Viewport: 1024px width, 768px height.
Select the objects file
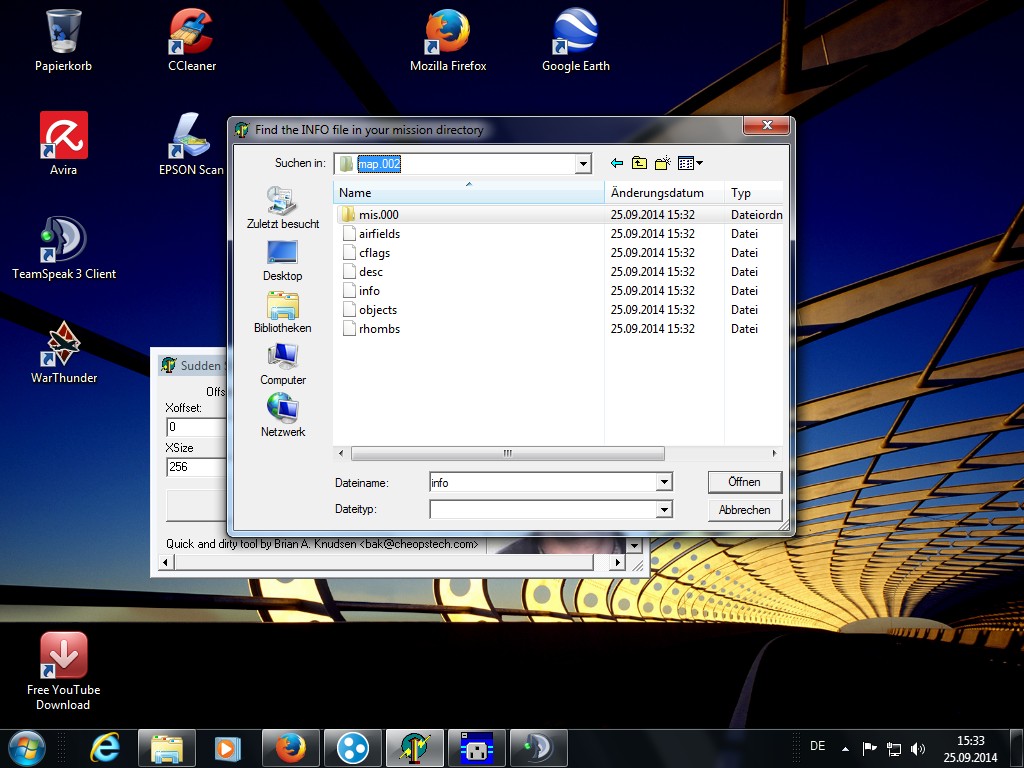pyautogui.click(x=377, y=310)
